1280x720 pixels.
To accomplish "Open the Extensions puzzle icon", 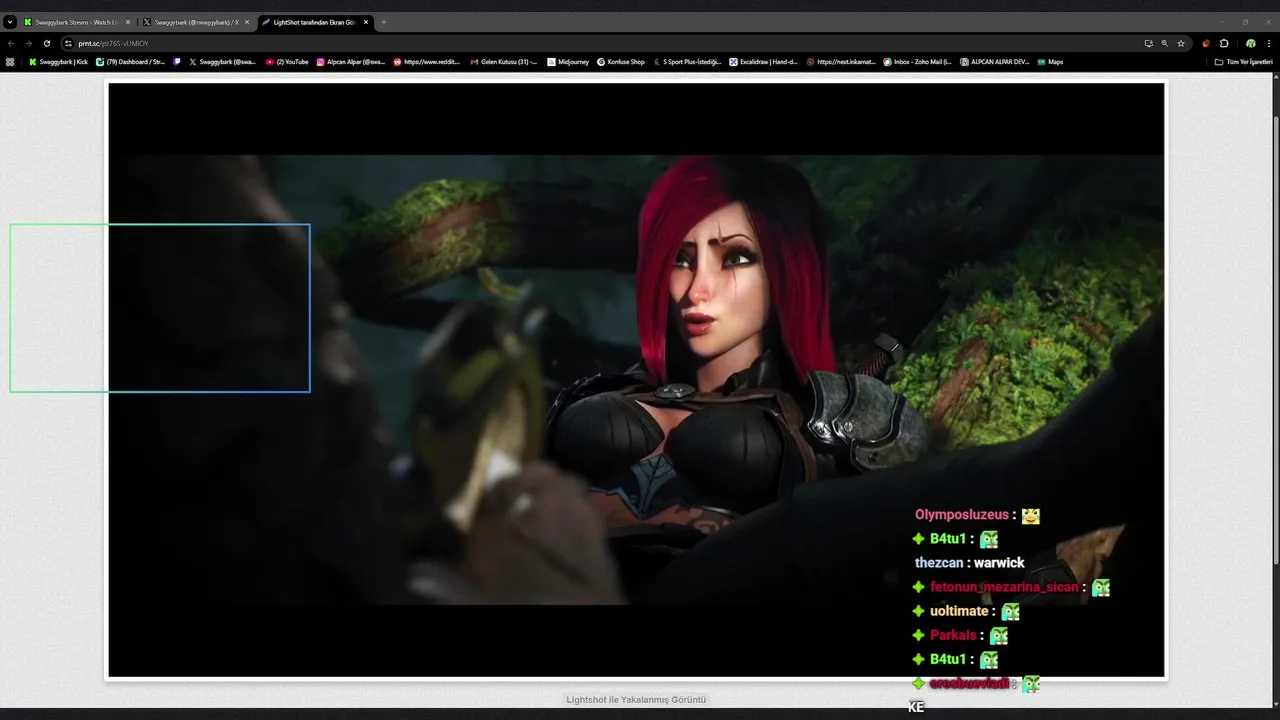I will [x=1224, y=43].
